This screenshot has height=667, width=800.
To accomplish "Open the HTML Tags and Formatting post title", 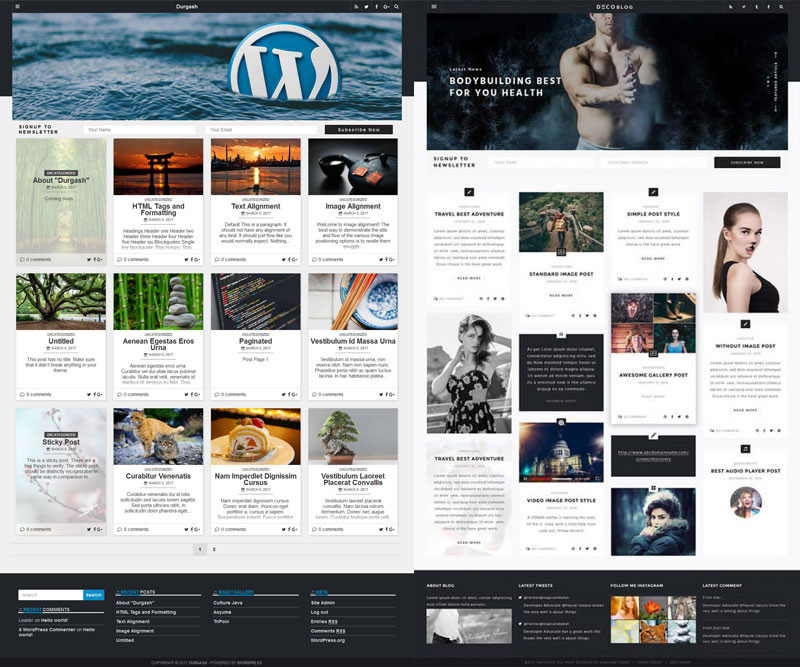I will (x=158, y=209).
